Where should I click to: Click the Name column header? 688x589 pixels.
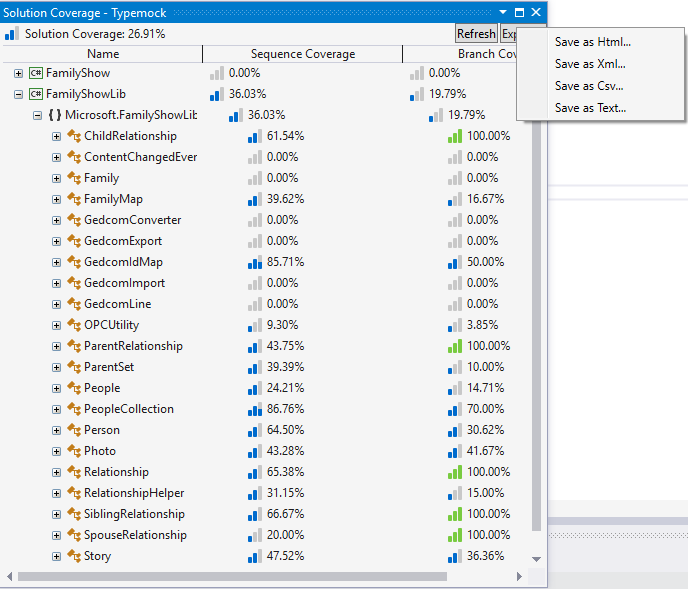[103, 54]
